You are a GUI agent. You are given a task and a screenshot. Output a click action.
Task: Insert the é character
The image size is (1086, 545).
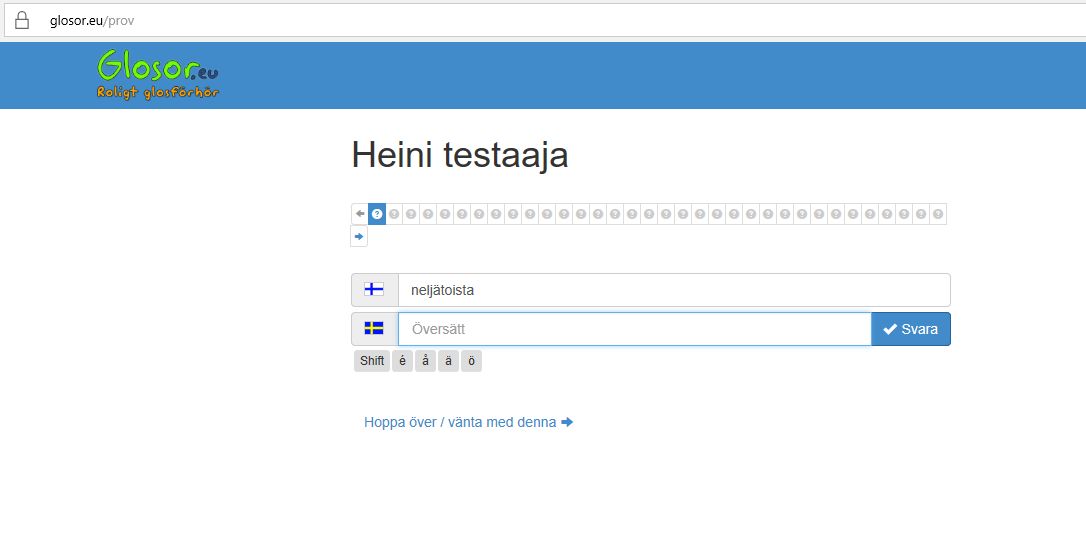click(x=402, y=361)
